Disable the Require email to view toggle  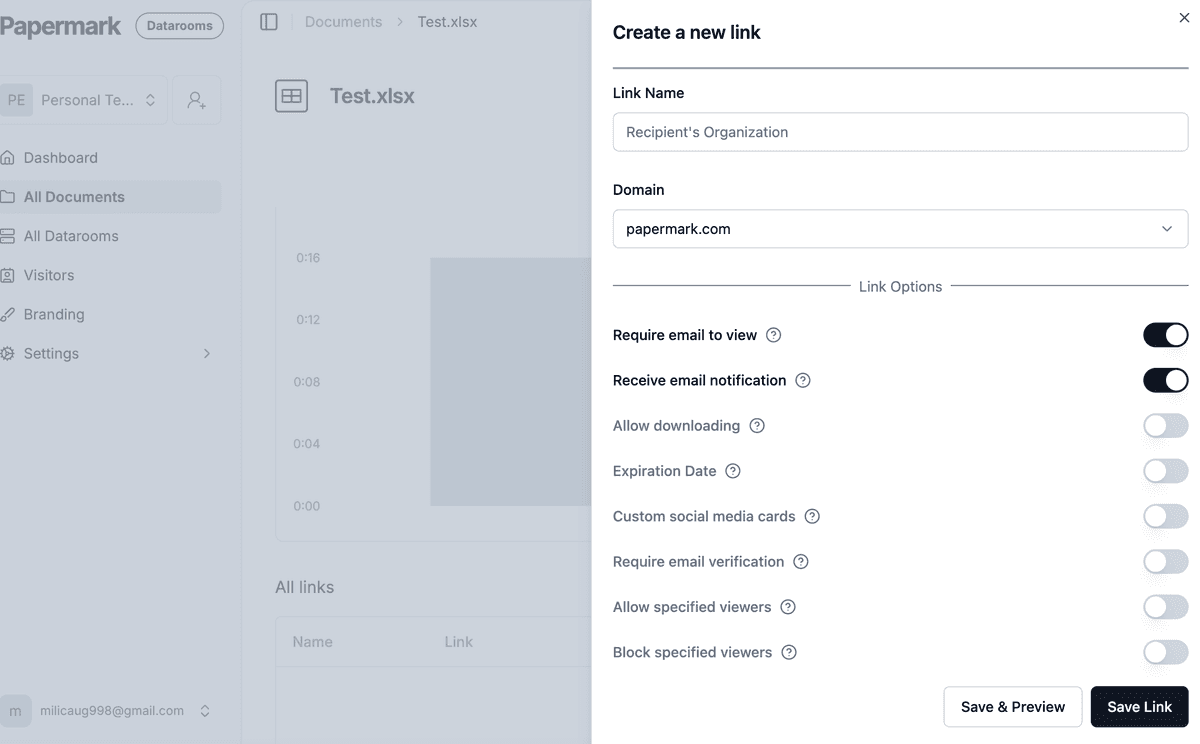(1165, 334)
